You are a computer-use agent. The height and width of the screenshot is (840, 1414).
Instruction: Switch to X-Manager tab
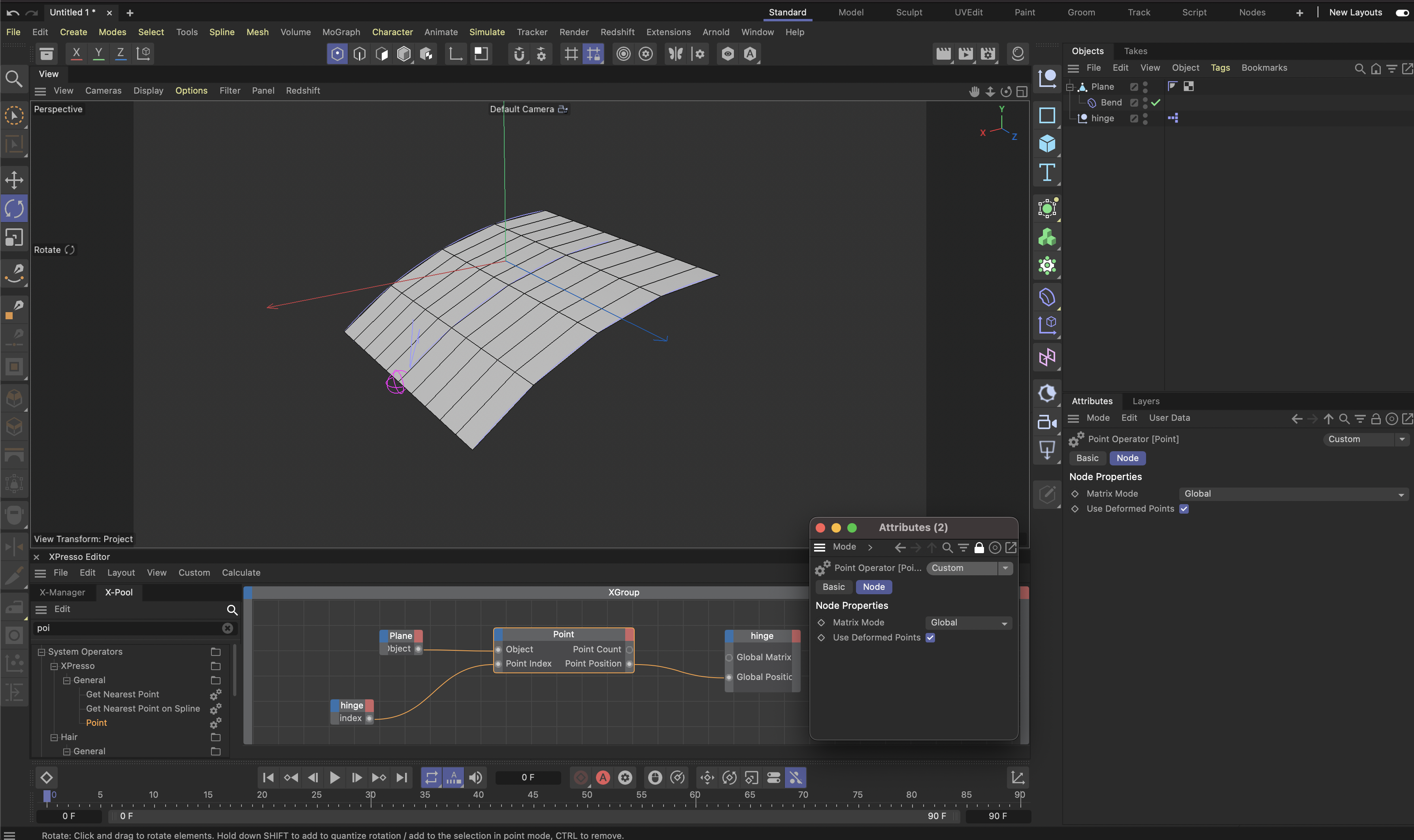[x=62, y=593]
